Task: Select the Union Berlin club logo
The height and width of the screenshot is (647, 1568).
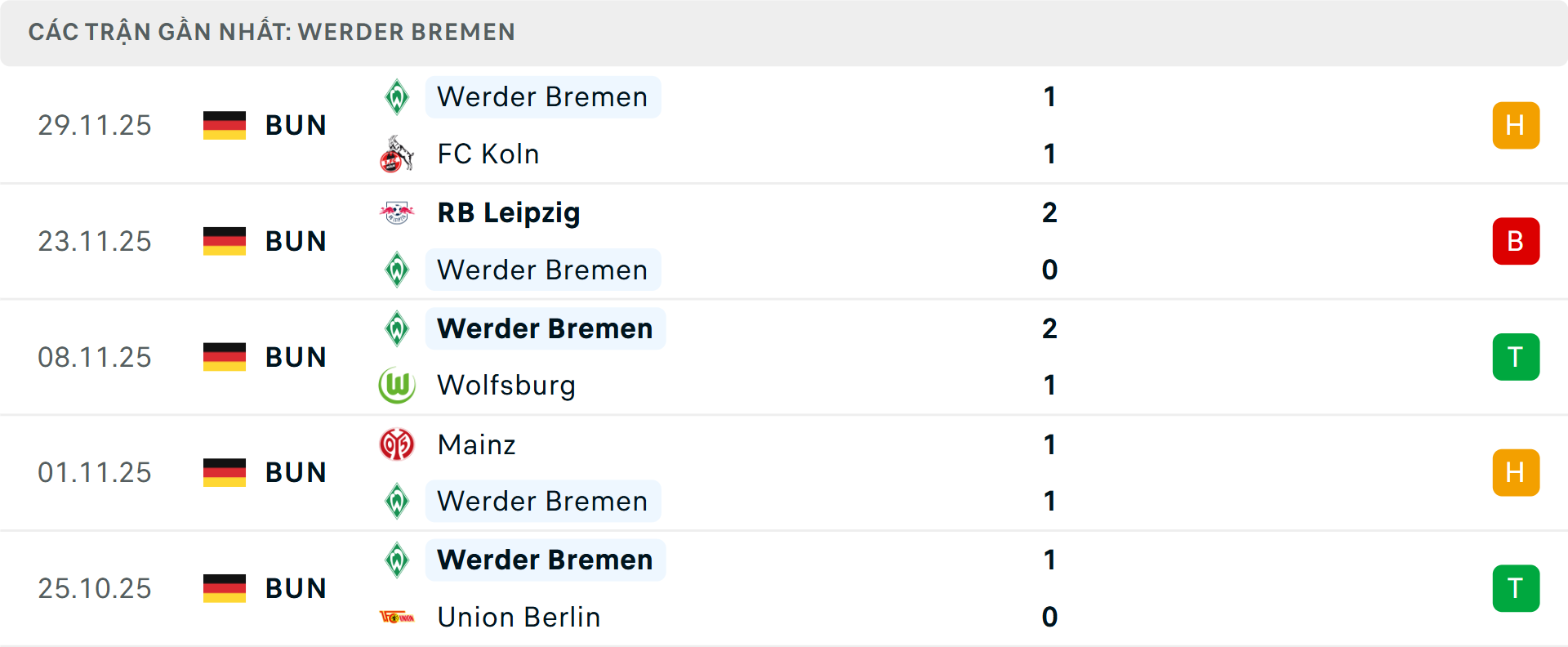Action: pyautogui.click(x=397, y=618)
